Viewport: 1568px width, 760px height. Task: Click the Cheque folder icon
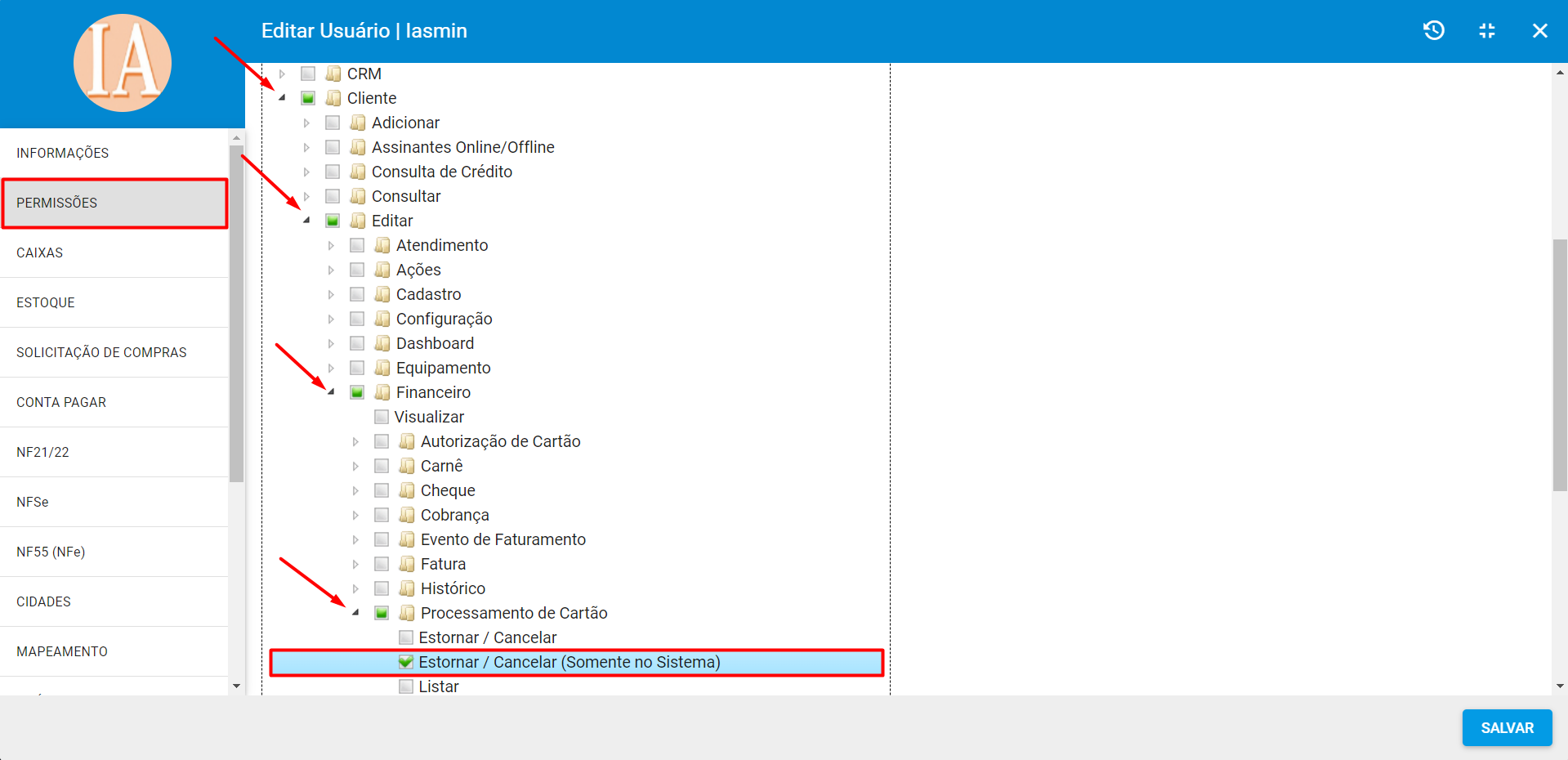[x=407, y=490]
